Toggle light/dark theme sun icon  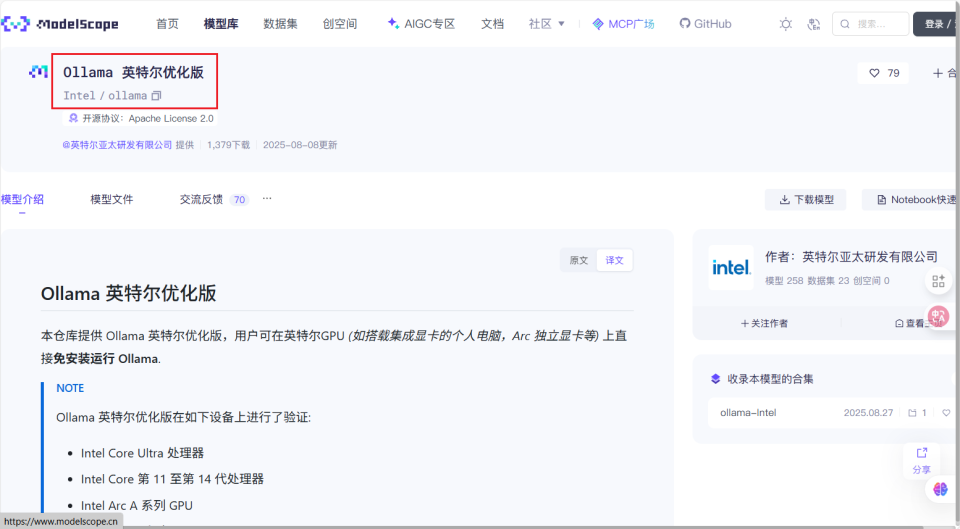coord(786,24)
